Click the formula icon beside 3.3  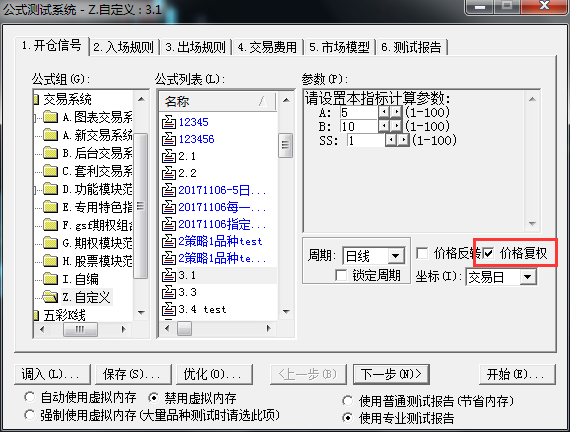[169, 292]
